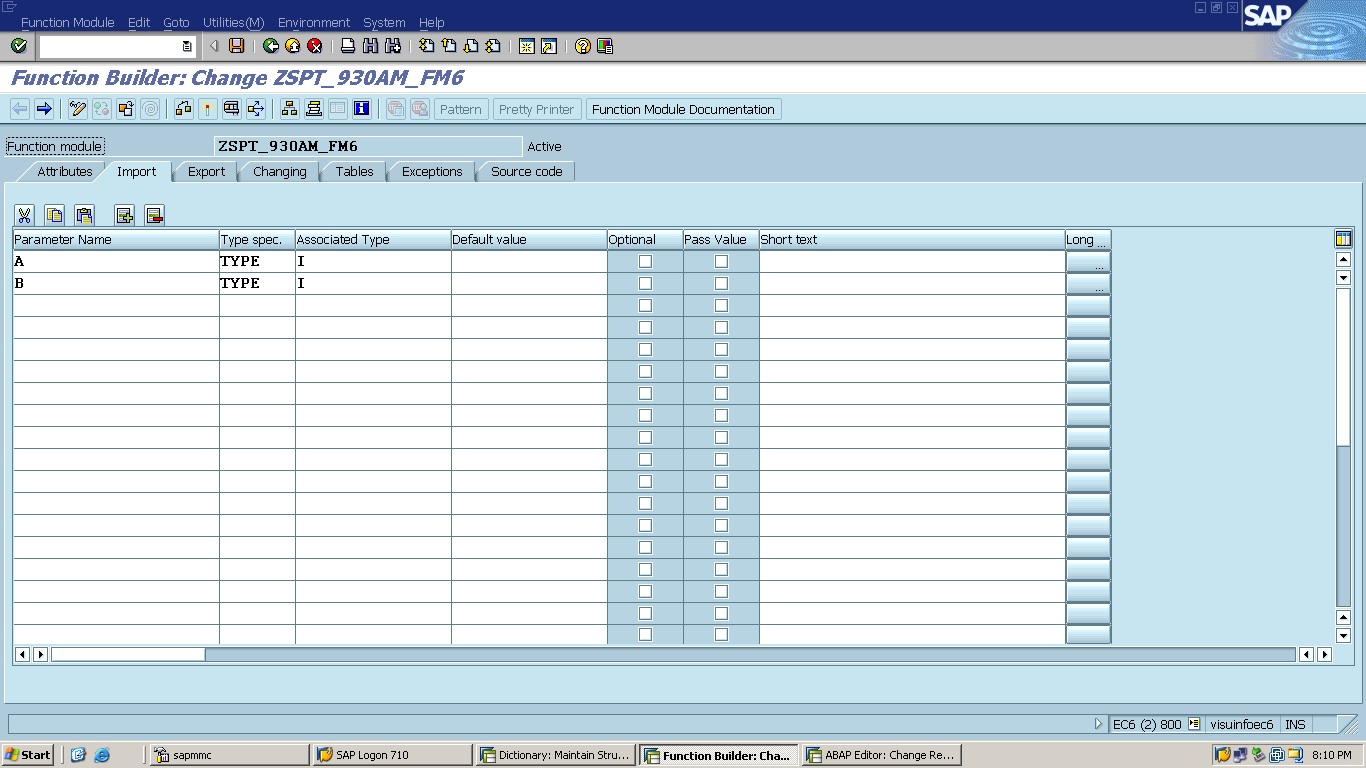Screen dimensions: 1366x768
Task: Click the Find Next binoculars-plus icon
Action: tap(392, 46)
